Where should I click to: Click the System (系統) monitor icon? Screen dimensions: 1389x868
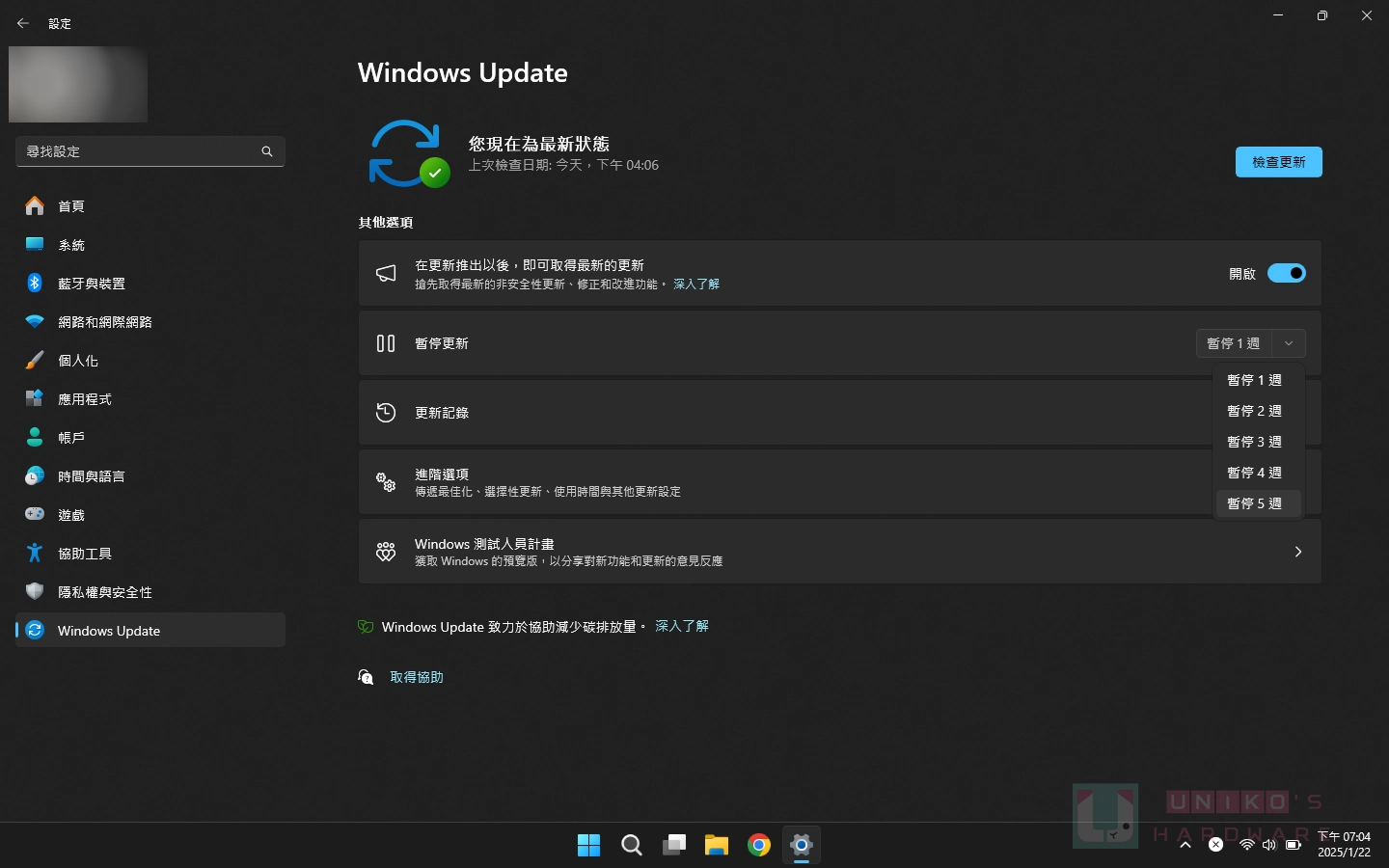pos(35,244)
